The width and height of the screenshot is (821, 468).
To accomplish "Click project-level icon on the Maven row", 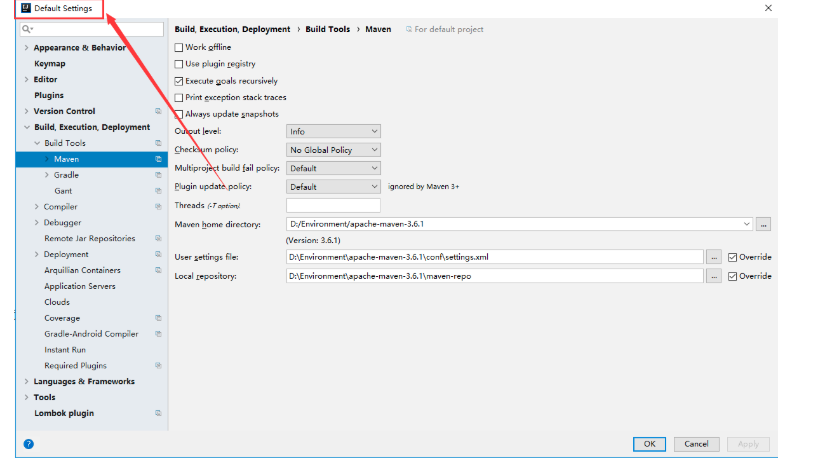I will point(158,159).
